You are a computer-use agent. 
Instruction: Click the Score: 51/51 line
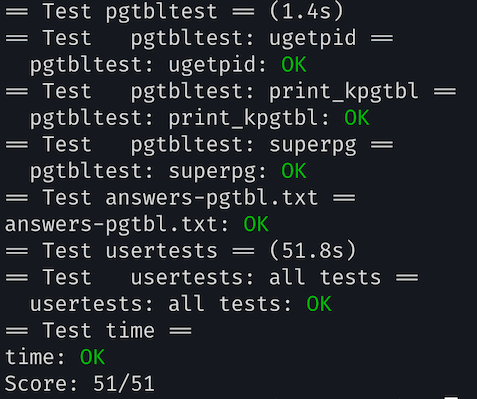[x=80, y=383]
